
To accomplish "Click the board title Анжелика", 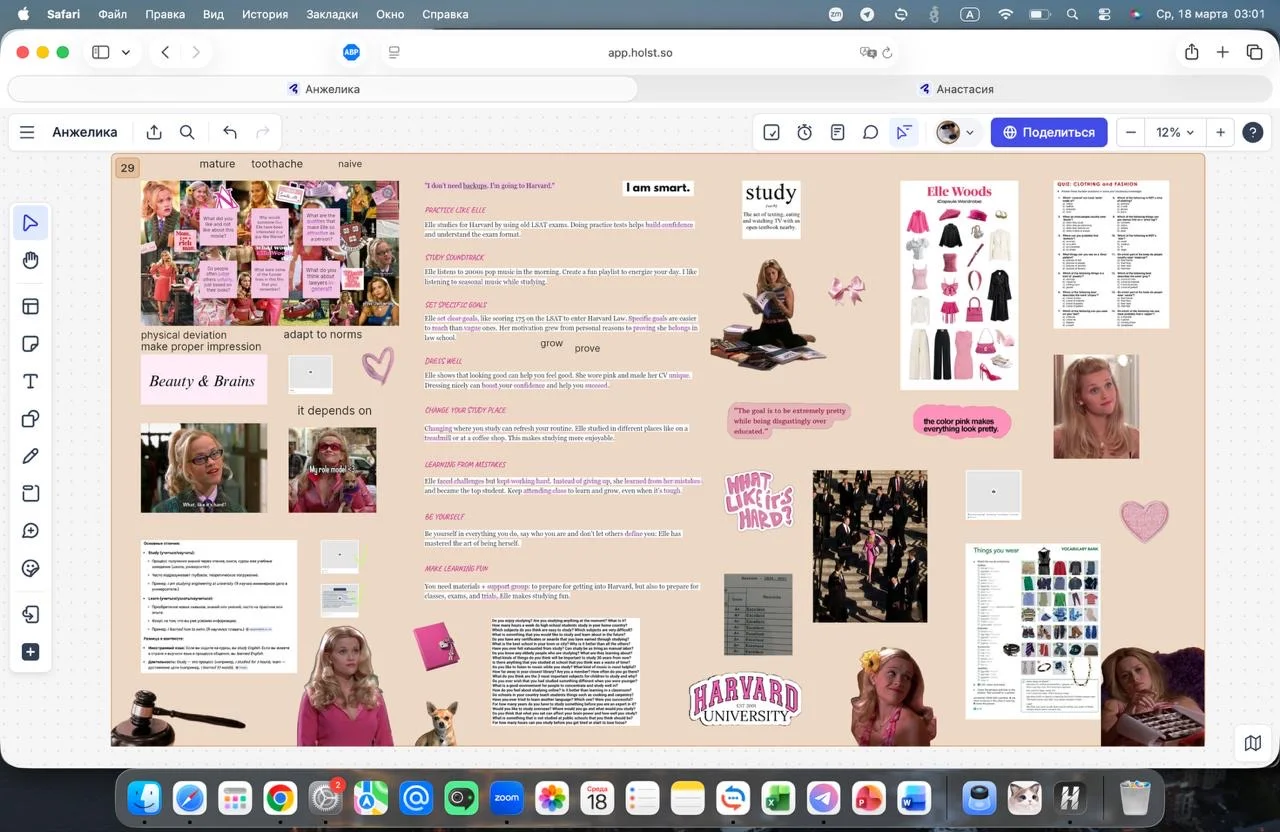I will [85, 132].
